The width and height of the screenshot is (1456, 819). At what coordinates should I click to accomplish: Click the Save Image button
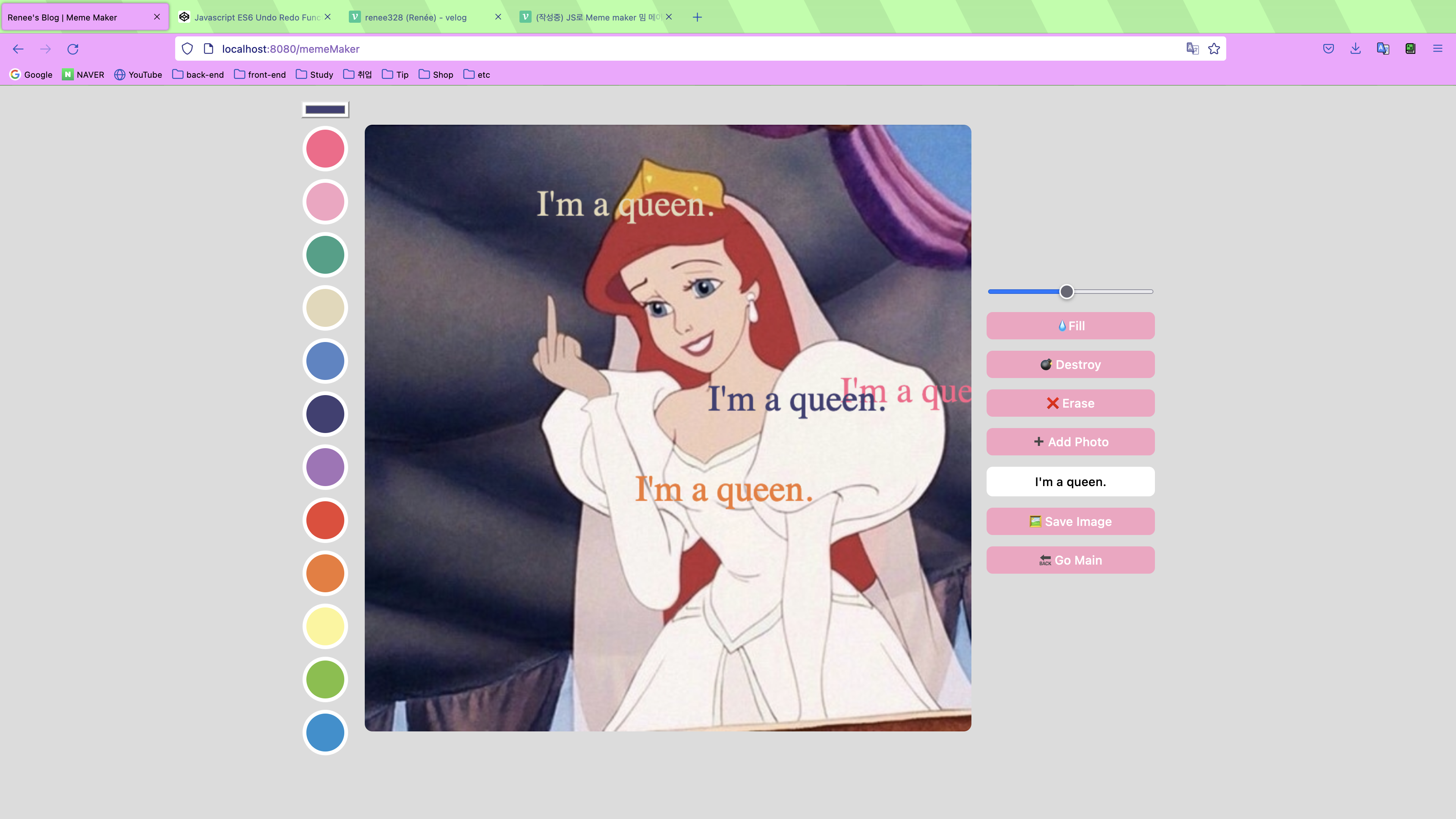(x=1070, y=522)
